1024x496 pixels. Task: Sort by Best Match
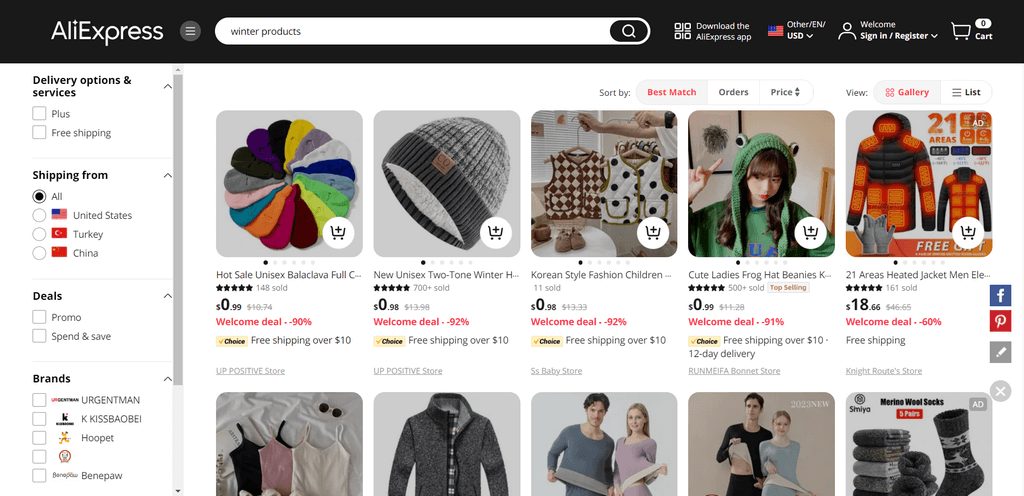pos(671,92)
